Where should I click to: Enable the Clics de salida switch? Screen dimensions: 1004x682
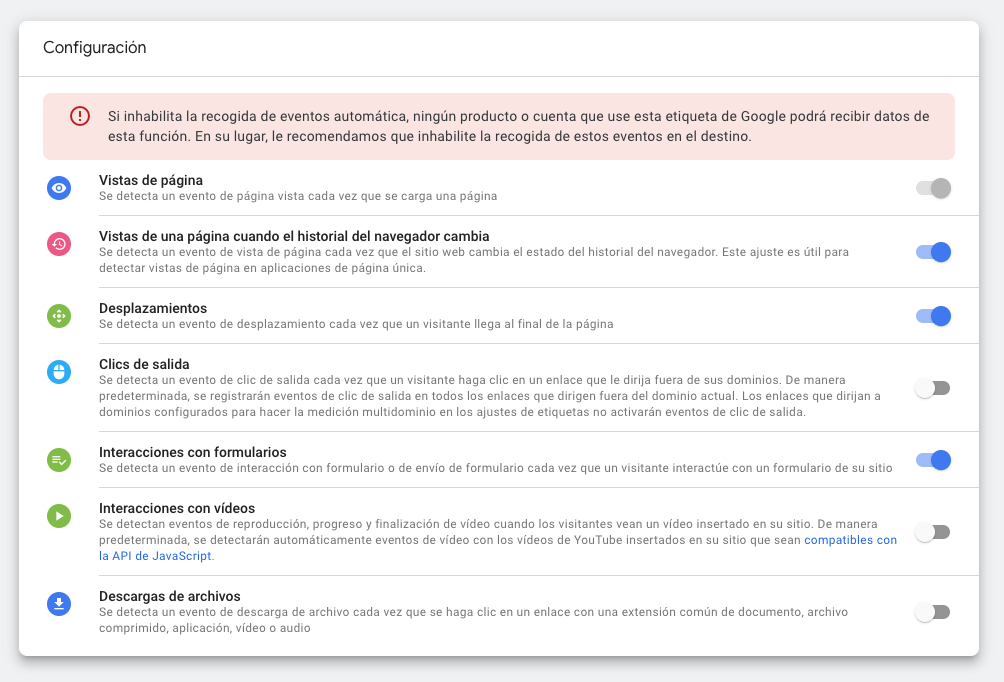[933, 388]
